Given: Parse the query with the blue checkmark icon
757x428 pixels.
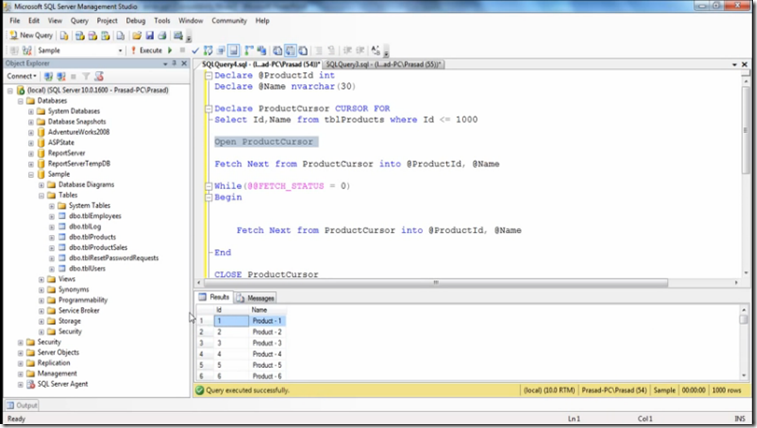Looking at the screenshot, I should tap(195, 51).
